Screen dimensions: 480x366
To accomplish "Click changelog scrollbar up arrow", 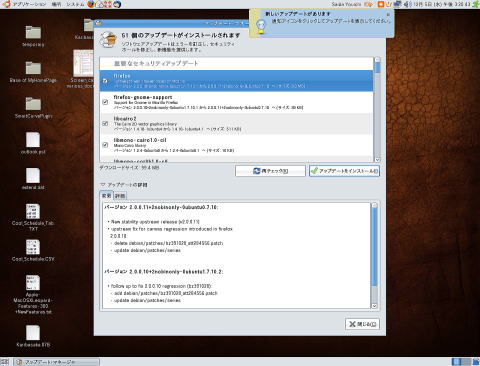I will tap(374, 205).
